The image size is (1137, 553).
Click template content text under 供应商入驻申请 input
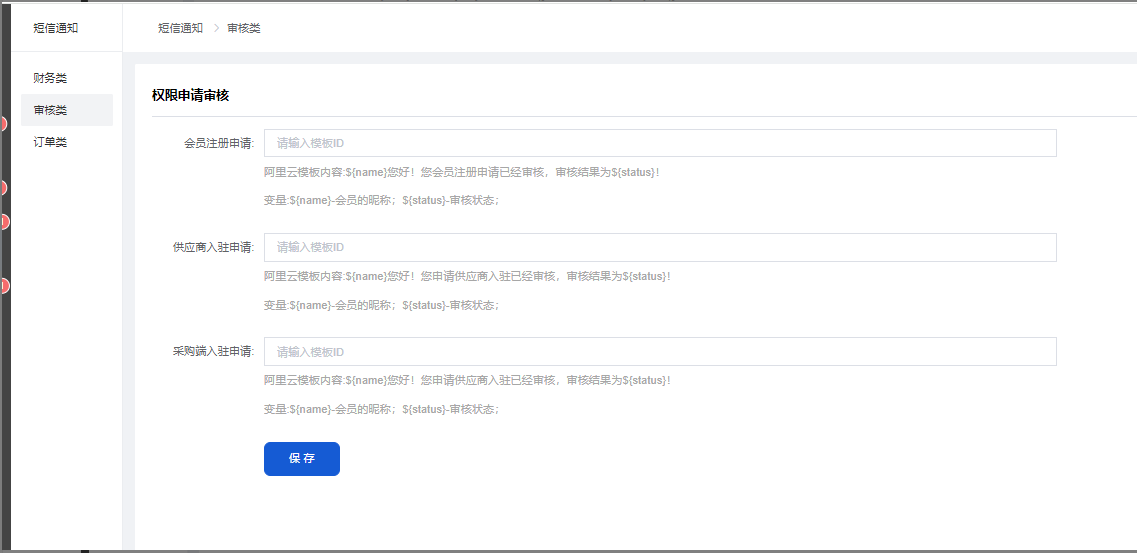[467, 276]
